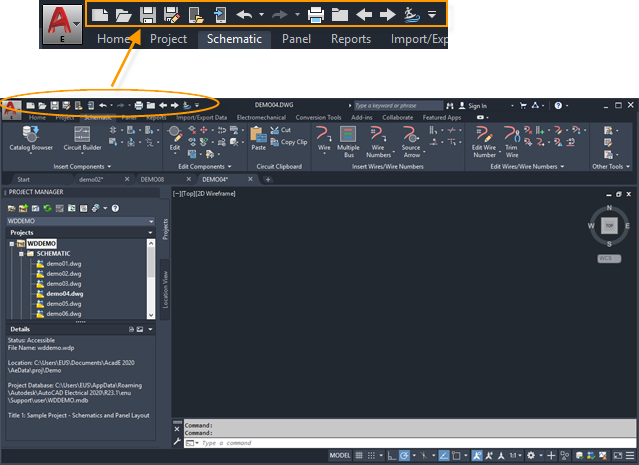This screenshot has height=465, width=639.
Task: Toggle object snap tracking in status bar
Action: (444, 455)
